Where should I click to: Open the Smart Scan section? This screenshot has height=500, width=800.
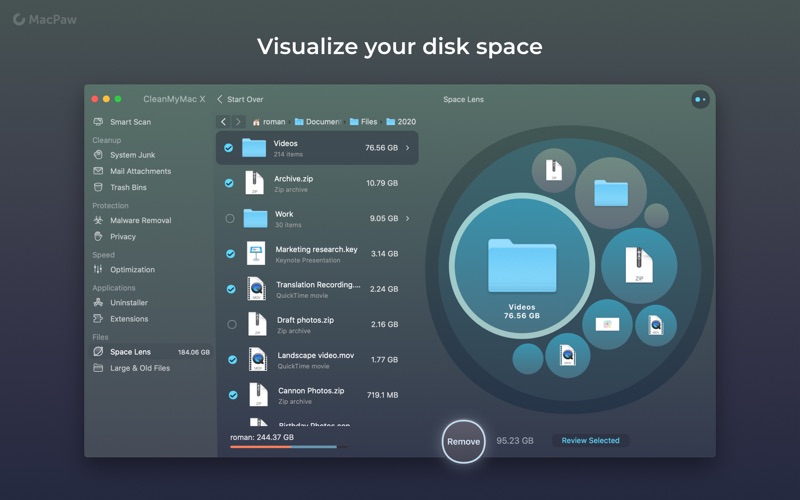click(x=131, y=122)
